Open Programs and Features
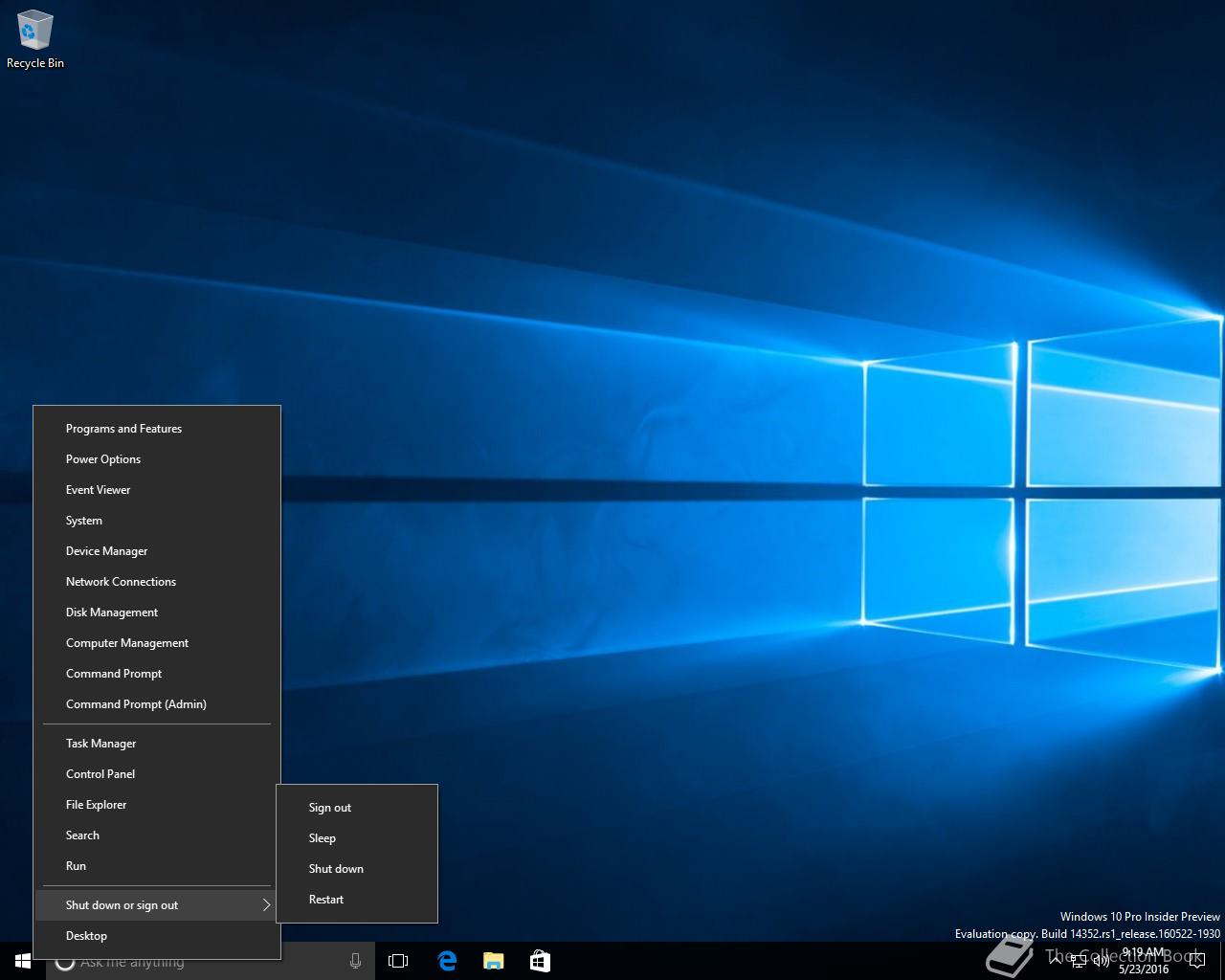Image resolution: width=1225 pixels, height=980 pixels. click(158, 429)
